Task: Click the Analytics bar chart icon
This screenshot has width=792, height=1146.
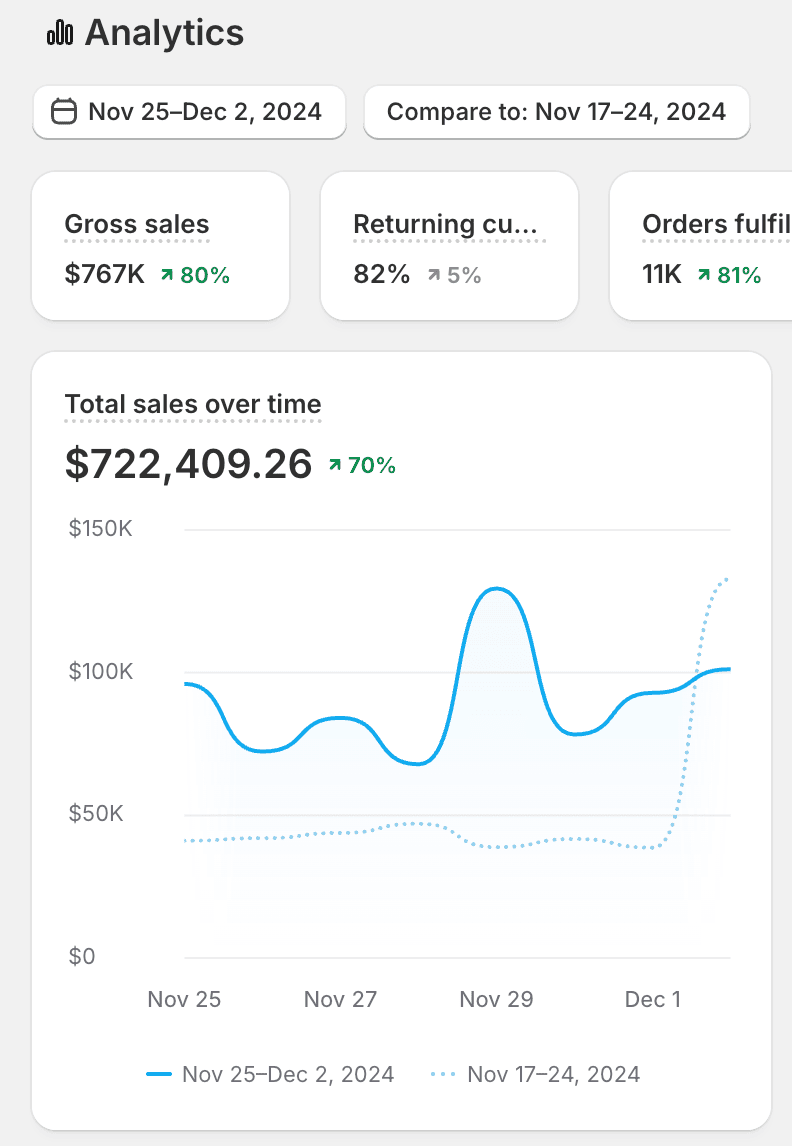Action: point(60,33)
